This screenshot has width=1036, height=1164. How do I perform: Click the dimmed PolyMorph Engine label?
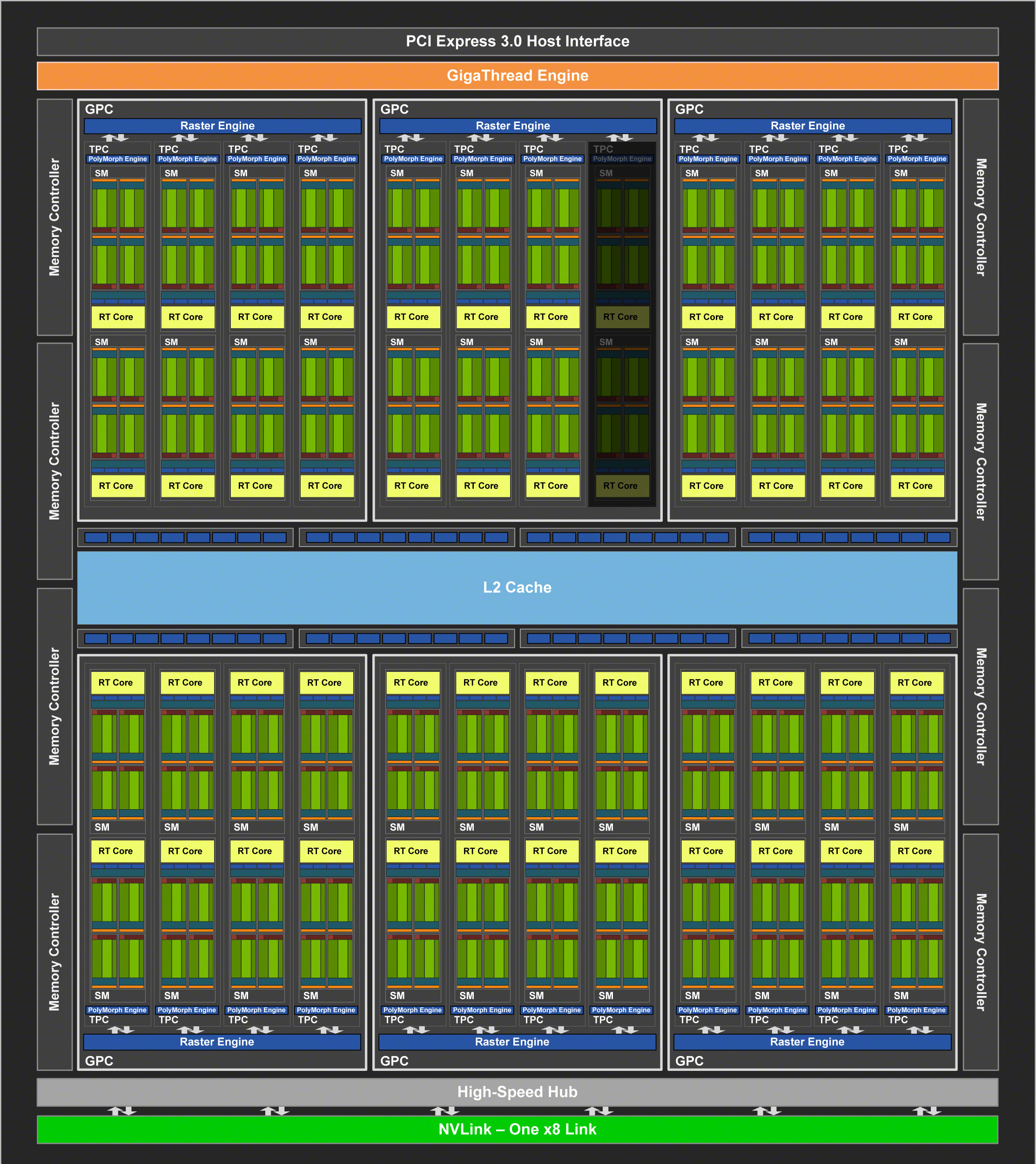click(x=622, y=159)
